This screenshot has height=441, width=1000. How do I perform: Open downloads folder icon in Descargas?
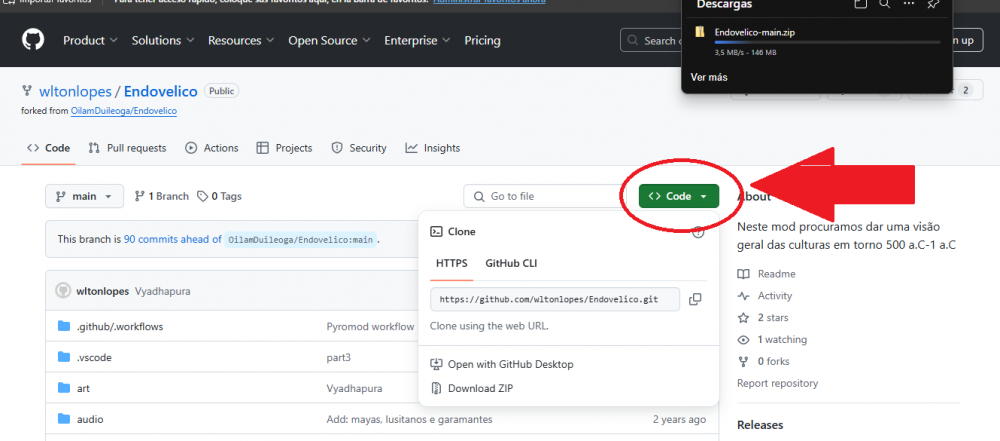(861, 4)
